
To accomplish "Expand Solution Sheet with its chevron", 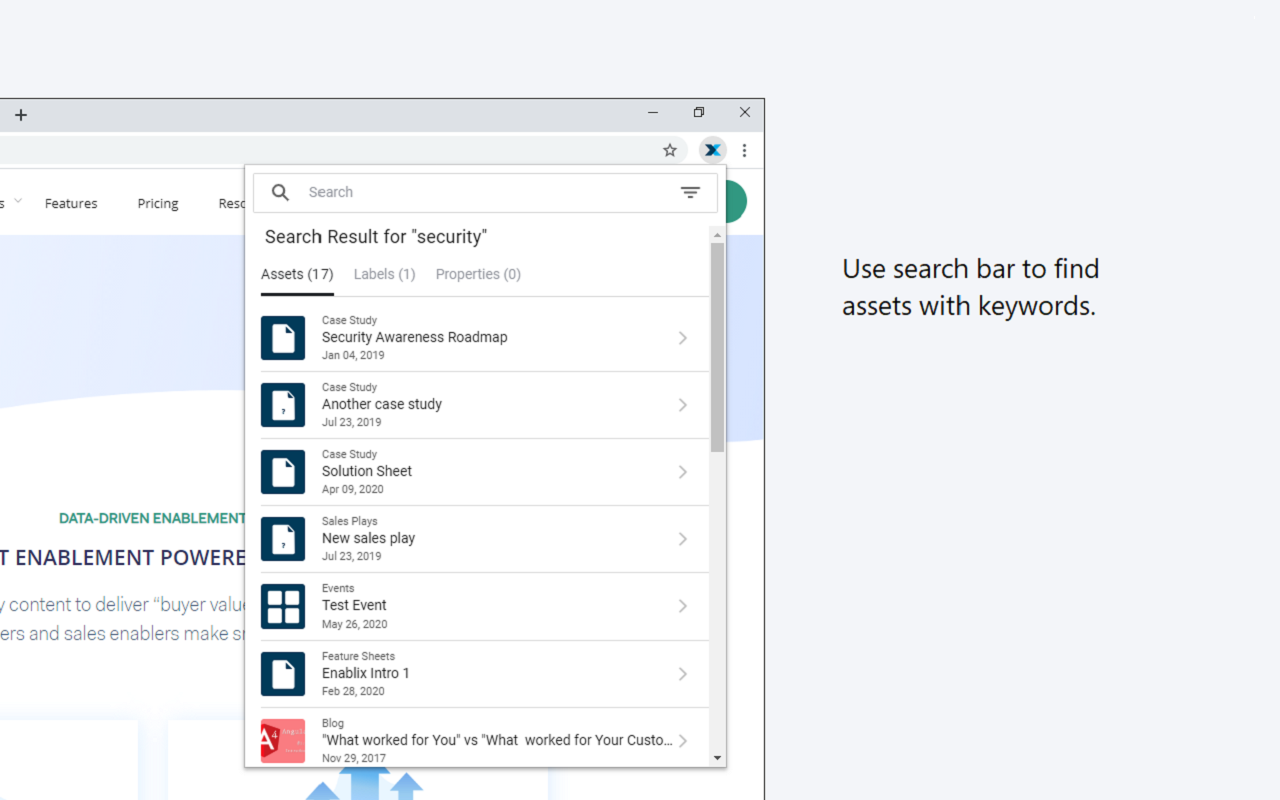I will (x=683, y=472).
